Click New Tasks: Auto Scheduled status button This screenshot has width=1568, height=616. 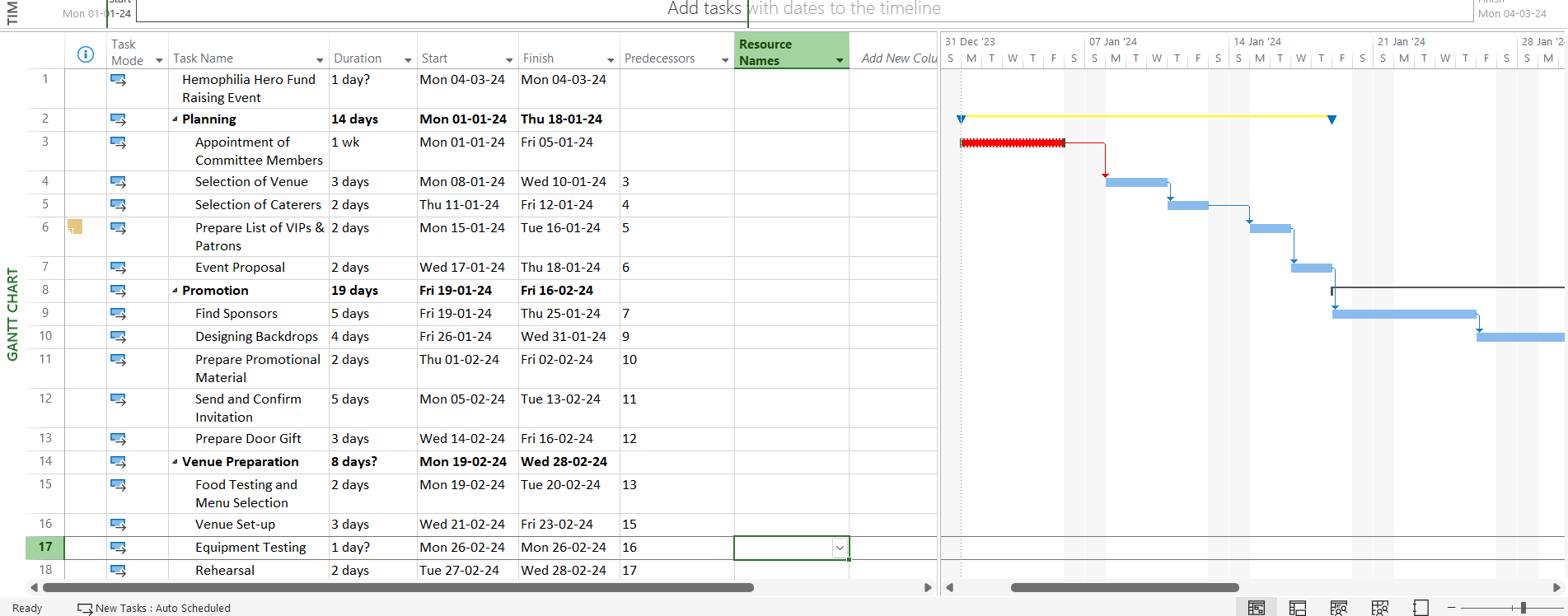(x=154, y=609)
